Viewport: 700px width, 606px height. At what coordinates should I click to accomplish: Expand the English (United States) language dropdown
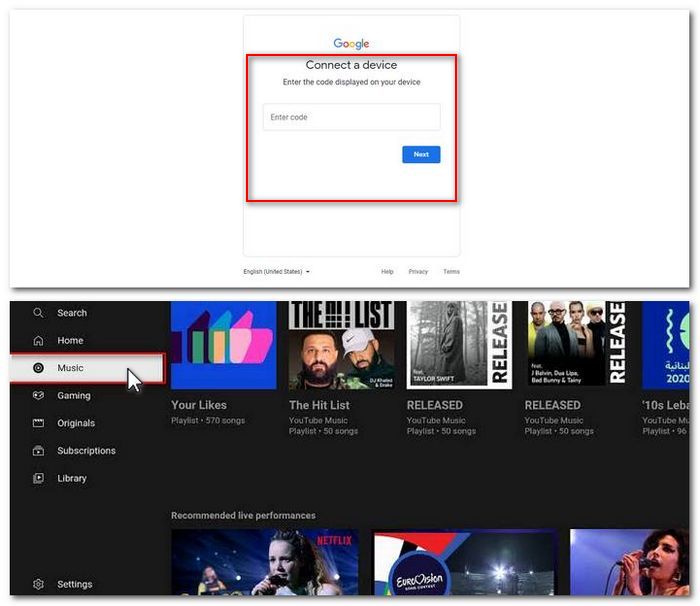tap(277, 272)
